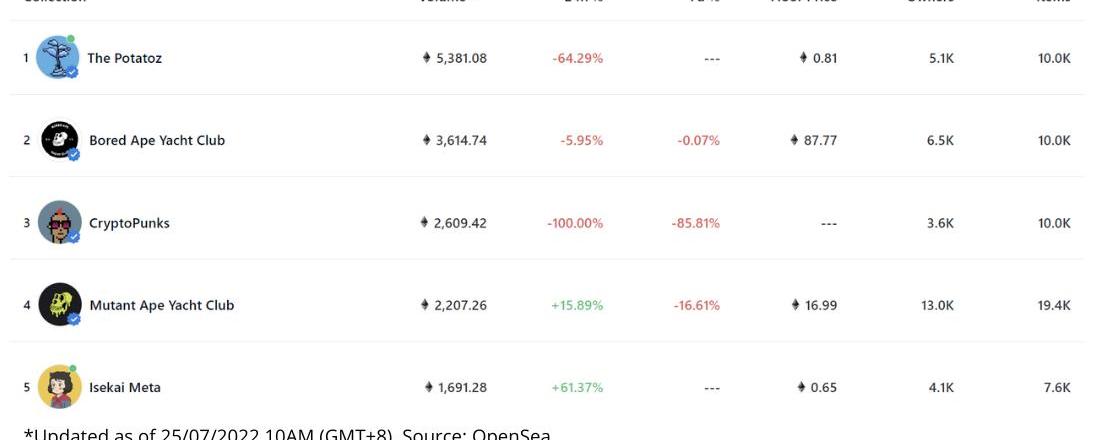This screenshot has height=440, width=1100.
Task: Open The Potatoz collection name link
Action: [x=124, y=58]
